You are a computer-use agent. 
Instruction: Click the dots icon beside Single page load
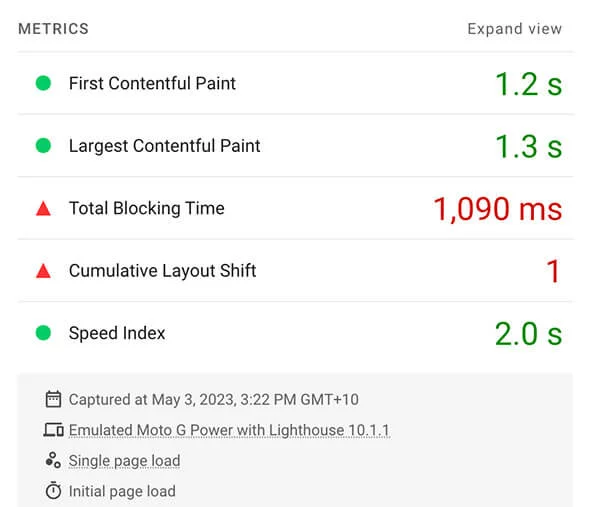tap(53, 460)
